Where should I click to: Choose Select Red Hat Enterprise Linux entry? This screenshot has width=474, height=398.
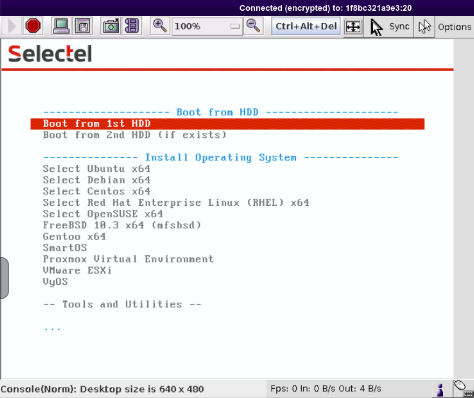(176, 203)
